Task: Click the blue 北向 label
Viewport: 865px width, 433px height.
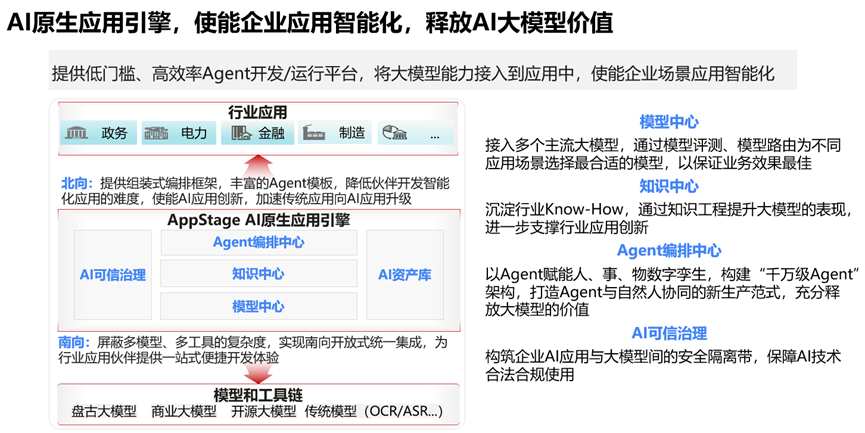Action: tap(77, 184)
